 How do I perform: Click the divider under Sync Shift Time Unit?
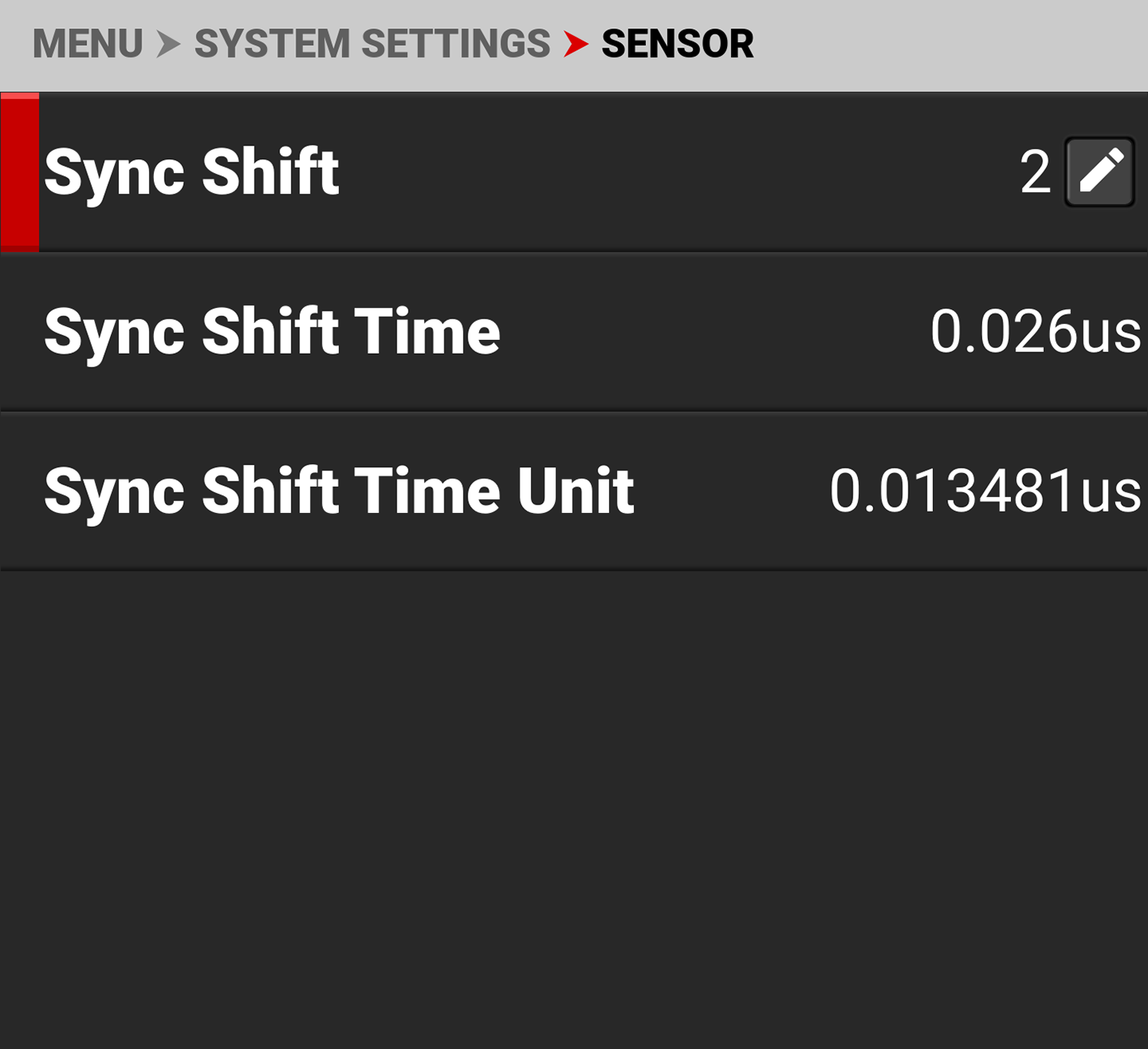(x=574, y=569)
